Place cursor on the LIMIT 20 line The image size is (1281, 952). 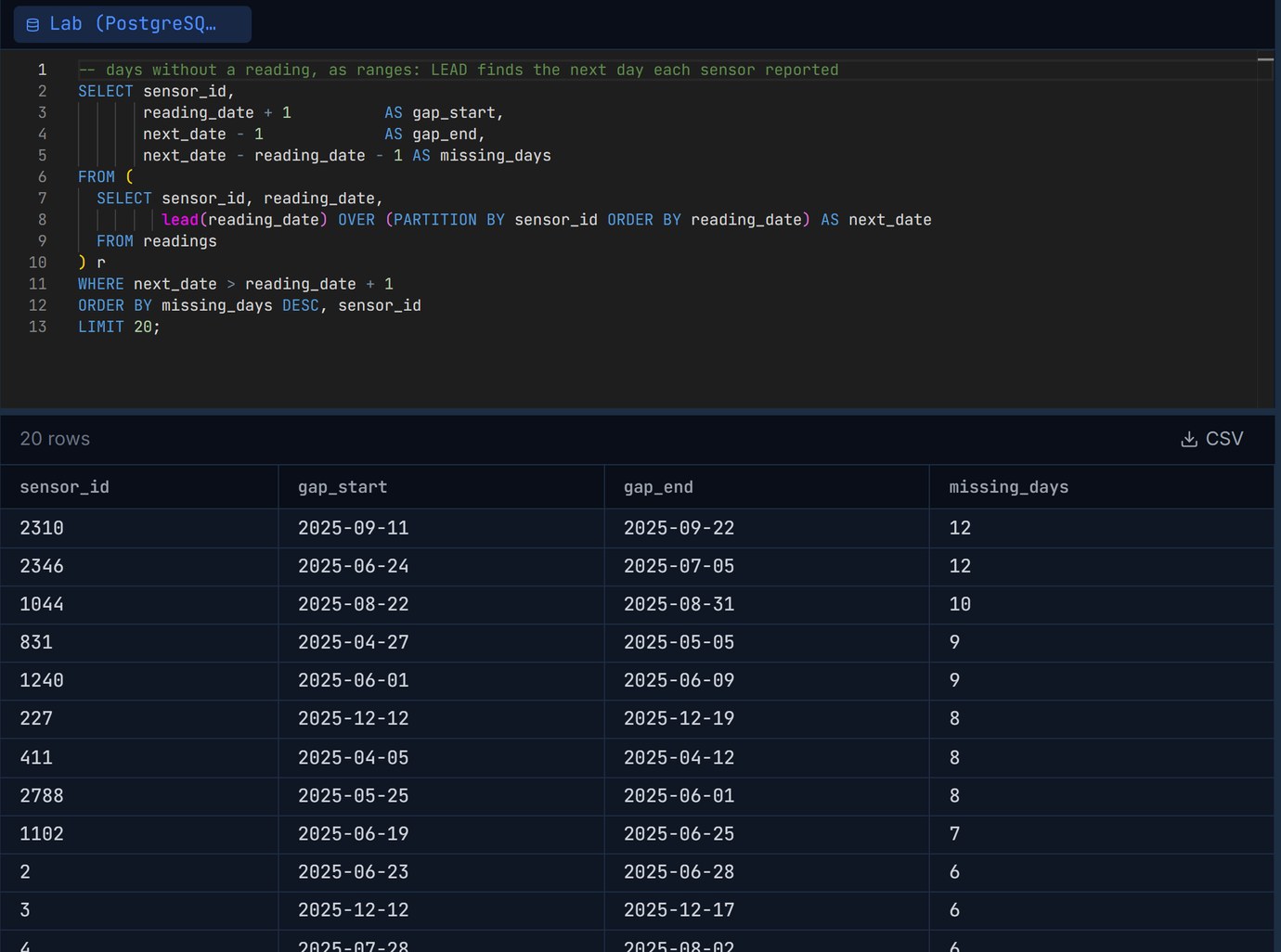(119, 327)
